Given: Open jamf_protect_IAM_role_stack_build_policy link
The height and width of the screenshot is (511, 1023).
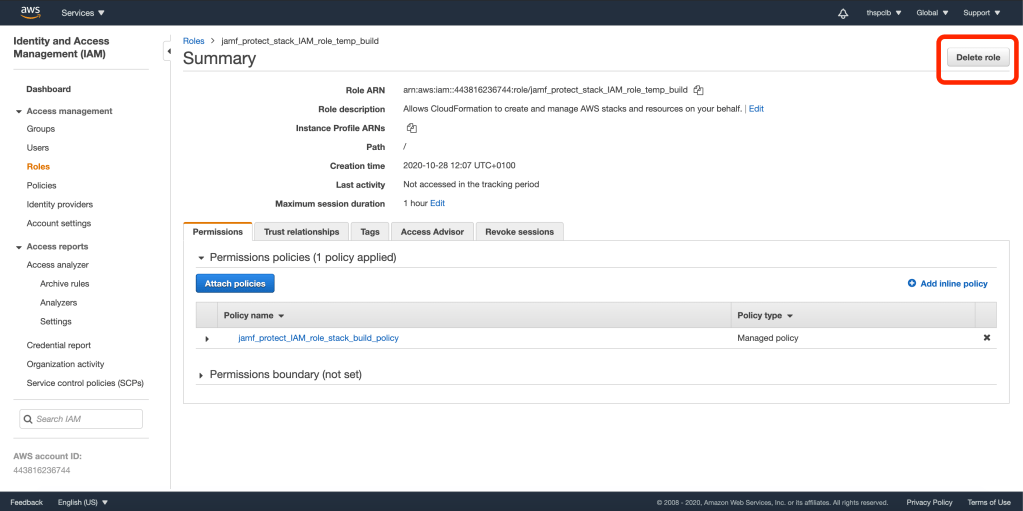Looking at the screenshot, I should 318,338.
